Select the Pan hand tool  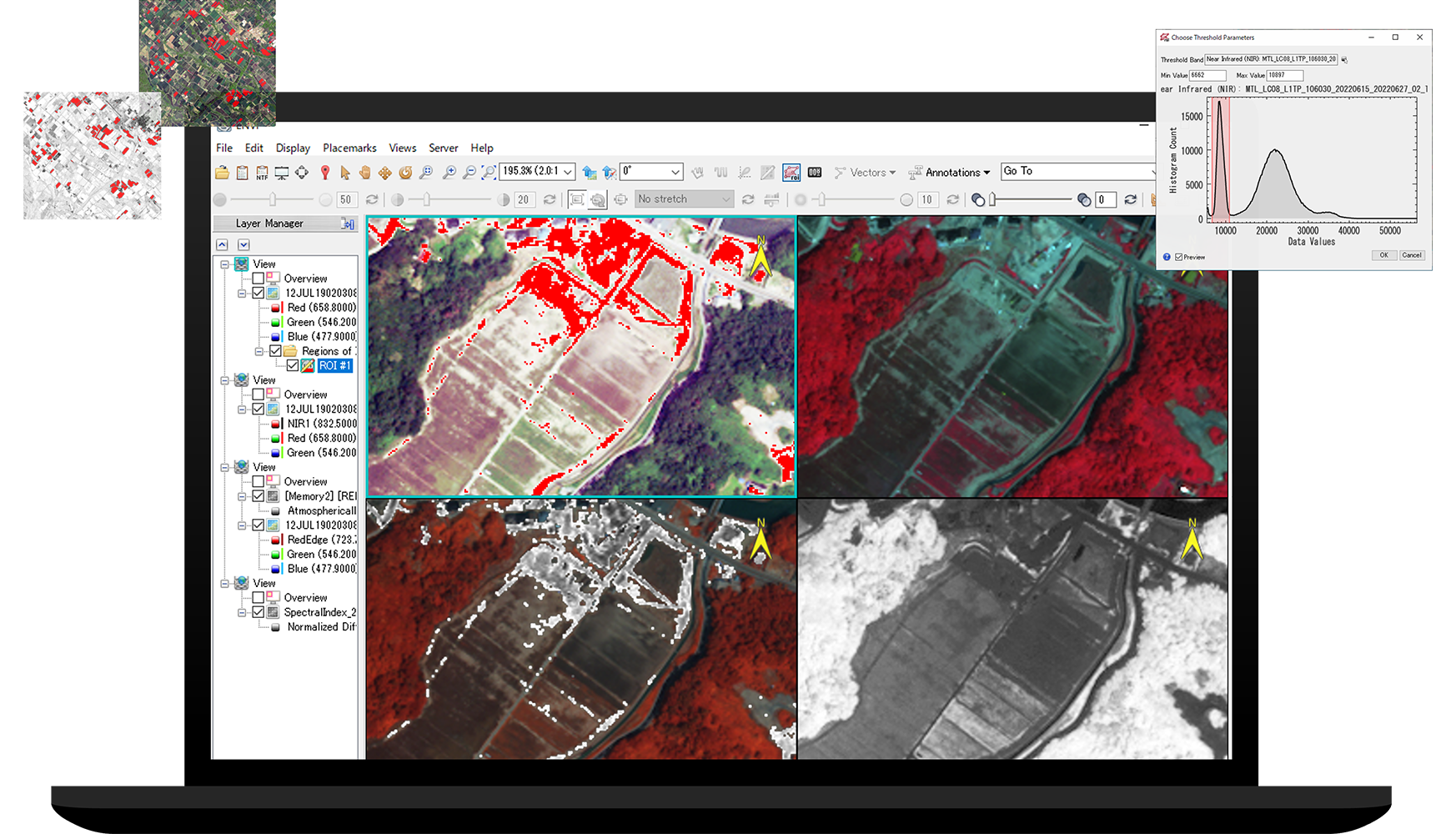365,173
